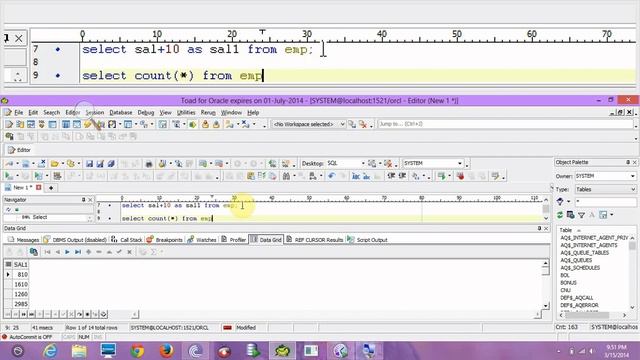Open the Database menu

(x=121, y=112)
